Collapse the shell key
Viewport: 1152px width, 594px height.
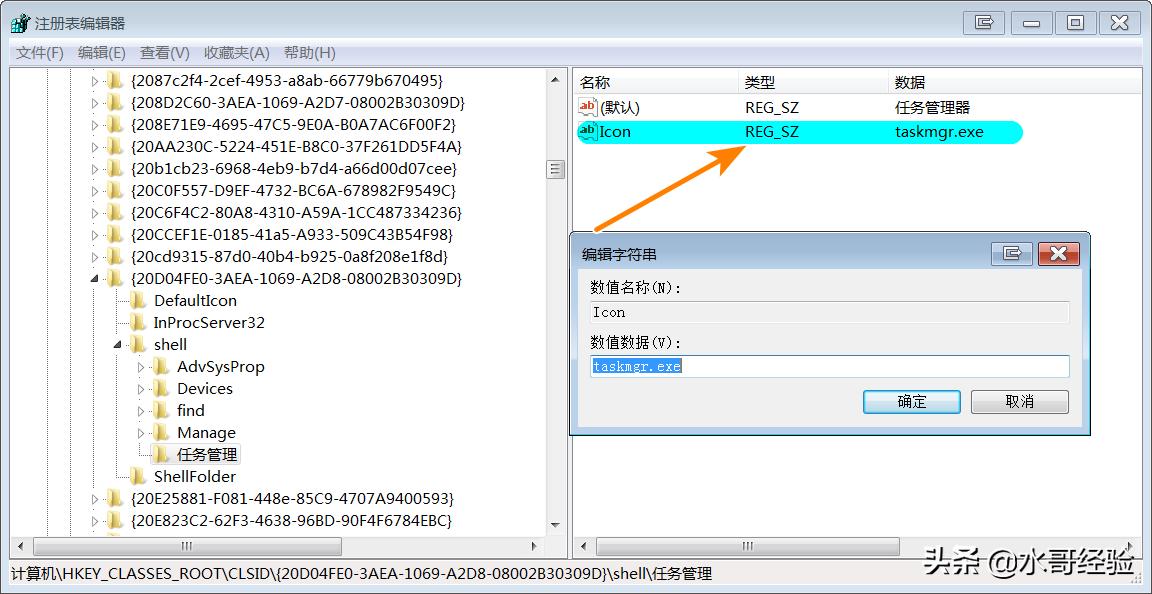pos(118,345)
